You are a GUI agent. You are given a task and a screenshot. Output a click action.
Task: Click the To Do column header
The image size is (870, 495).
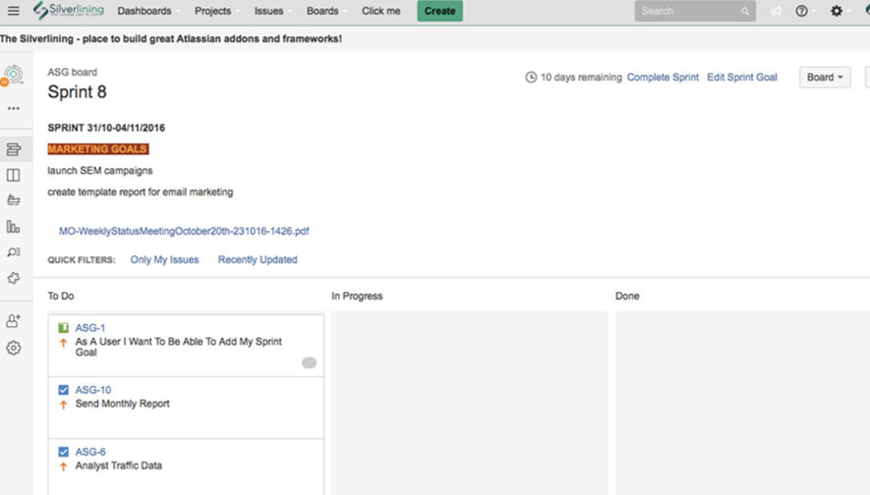click(x=60, y=296)
